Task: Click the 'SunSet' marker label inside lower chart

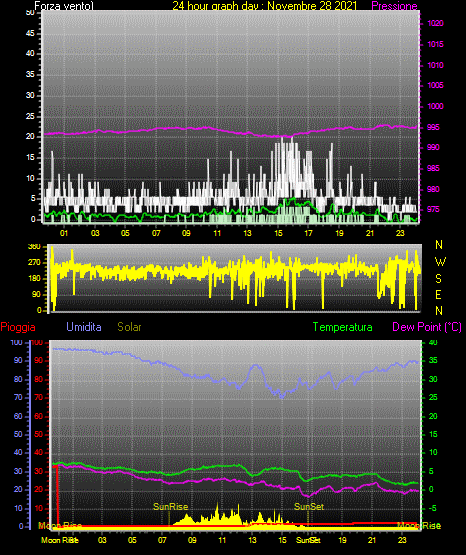Action: (x=309, y=507)
